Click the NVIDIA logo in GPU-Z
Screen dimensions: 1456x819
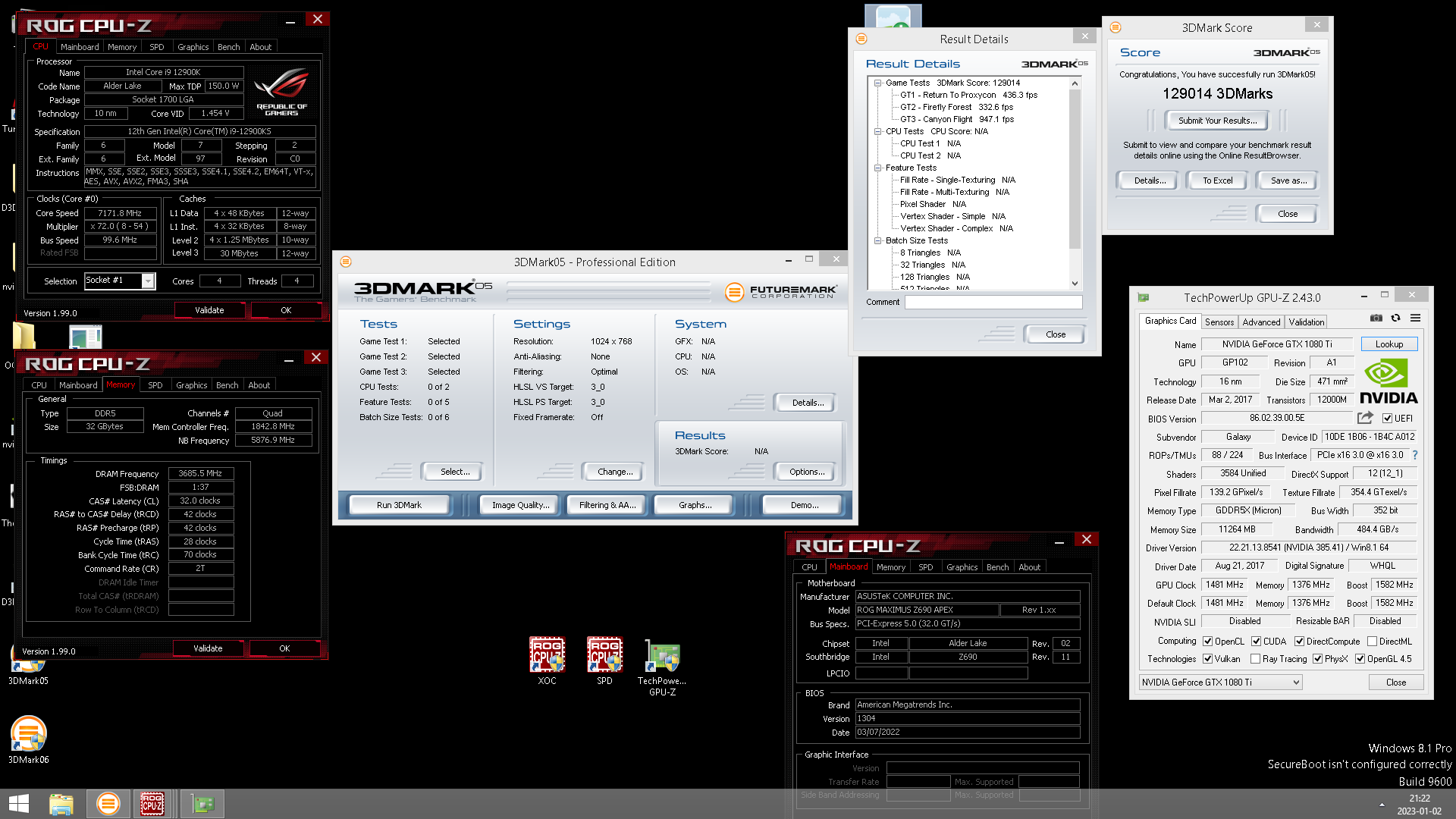tap(1388, 382)
